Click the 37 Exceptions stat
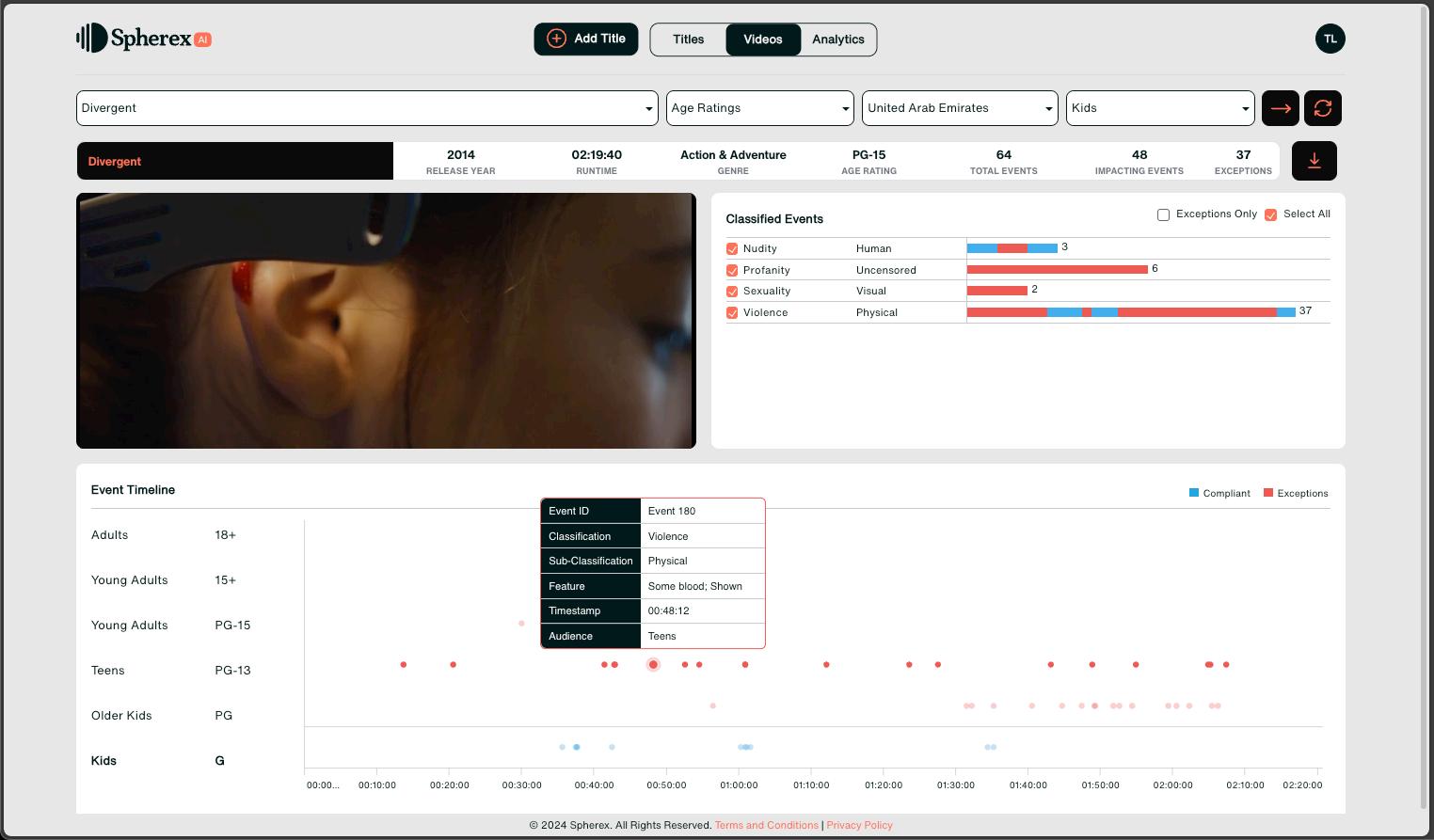Screen dimensions: 1434x840 coord(1243,161)
